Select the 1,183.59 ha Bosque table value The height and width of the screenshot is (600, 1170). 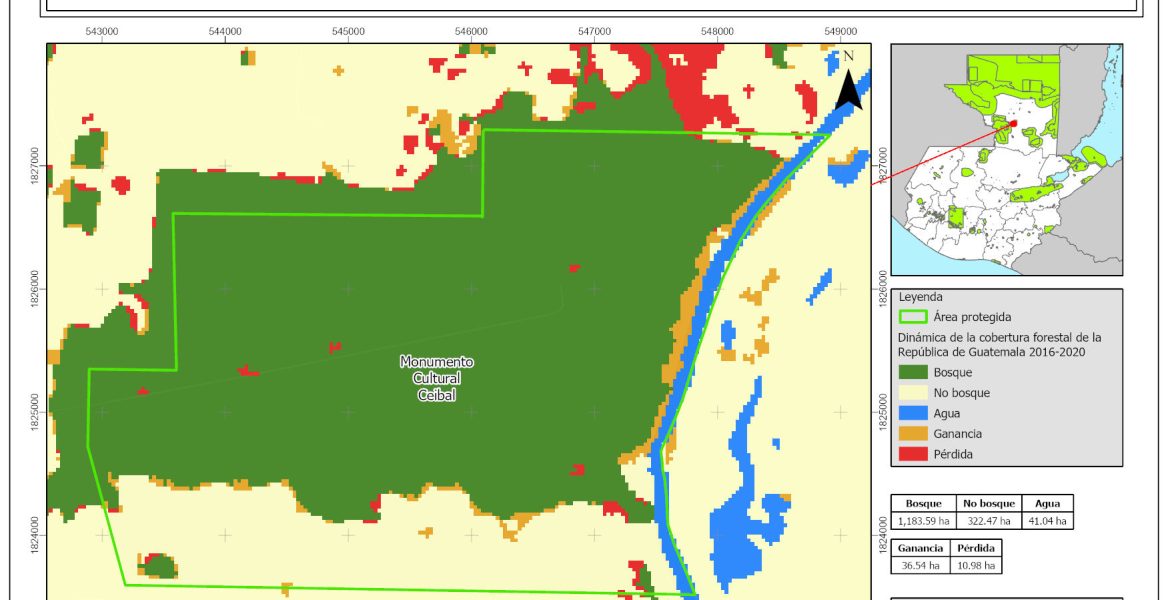[x=923, y=521]
